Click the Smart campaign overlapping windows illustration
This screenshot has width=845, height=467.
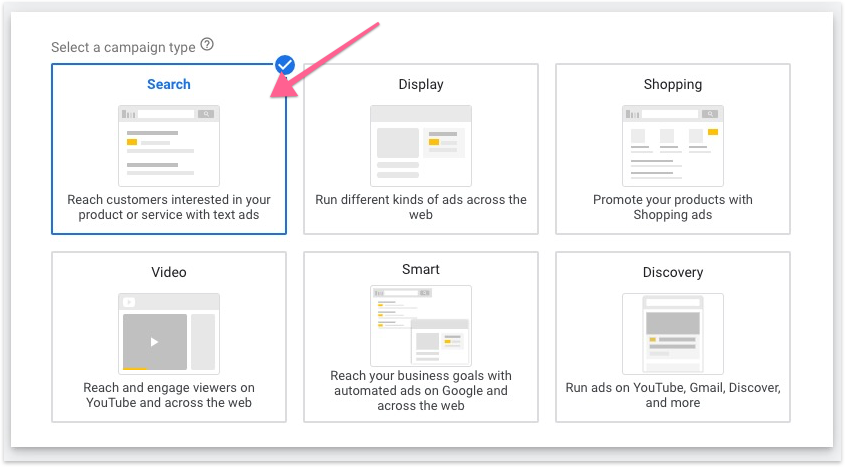point(420,324)
